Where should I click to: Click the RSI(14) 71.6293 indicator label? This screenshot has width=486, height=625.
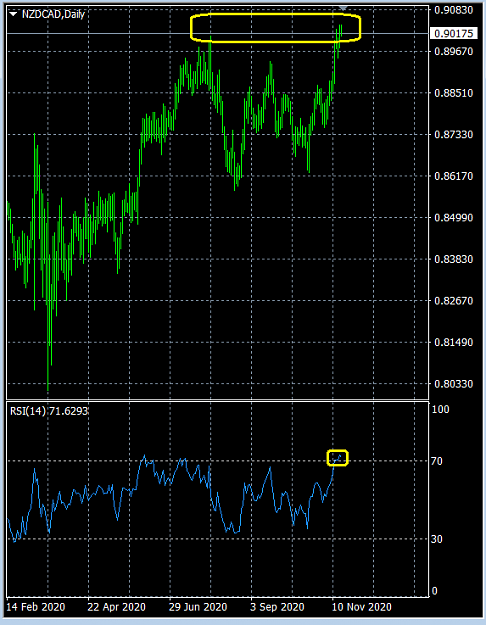pyautogui.click(x=49, y=411)
